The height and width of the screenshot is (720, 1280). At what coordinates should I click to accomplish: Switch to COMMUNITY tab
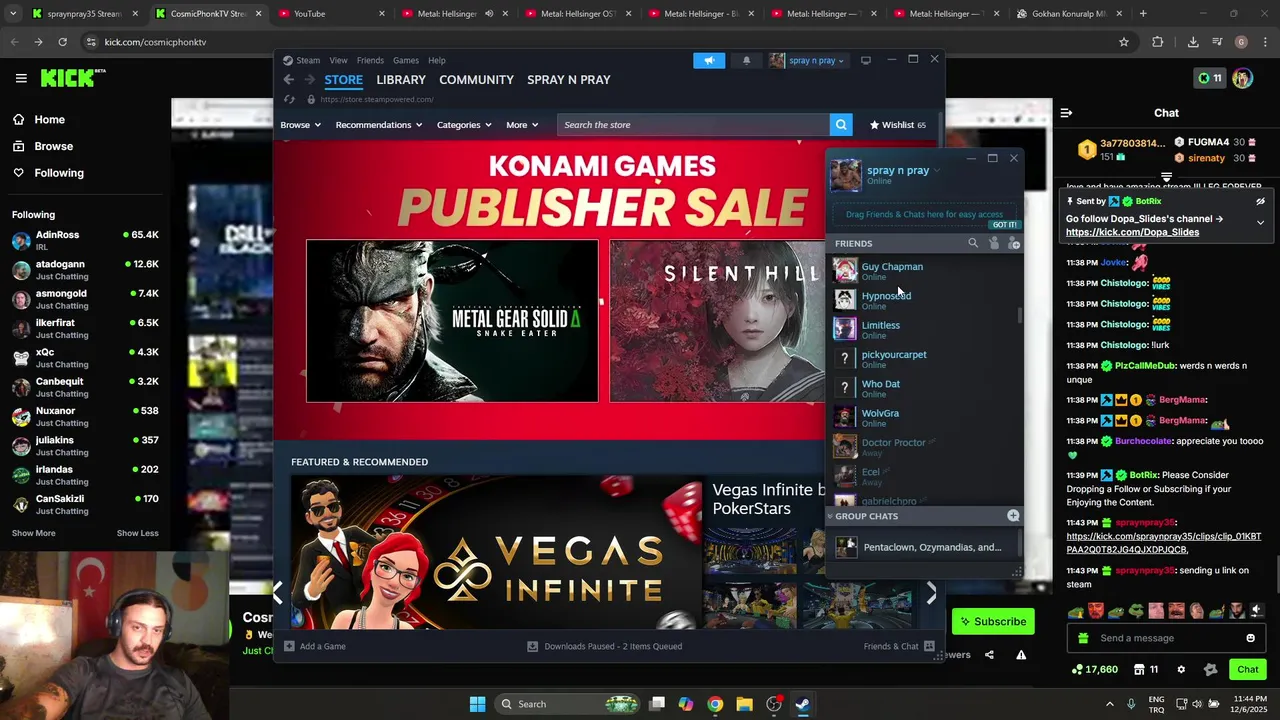(x=476, y=80)
